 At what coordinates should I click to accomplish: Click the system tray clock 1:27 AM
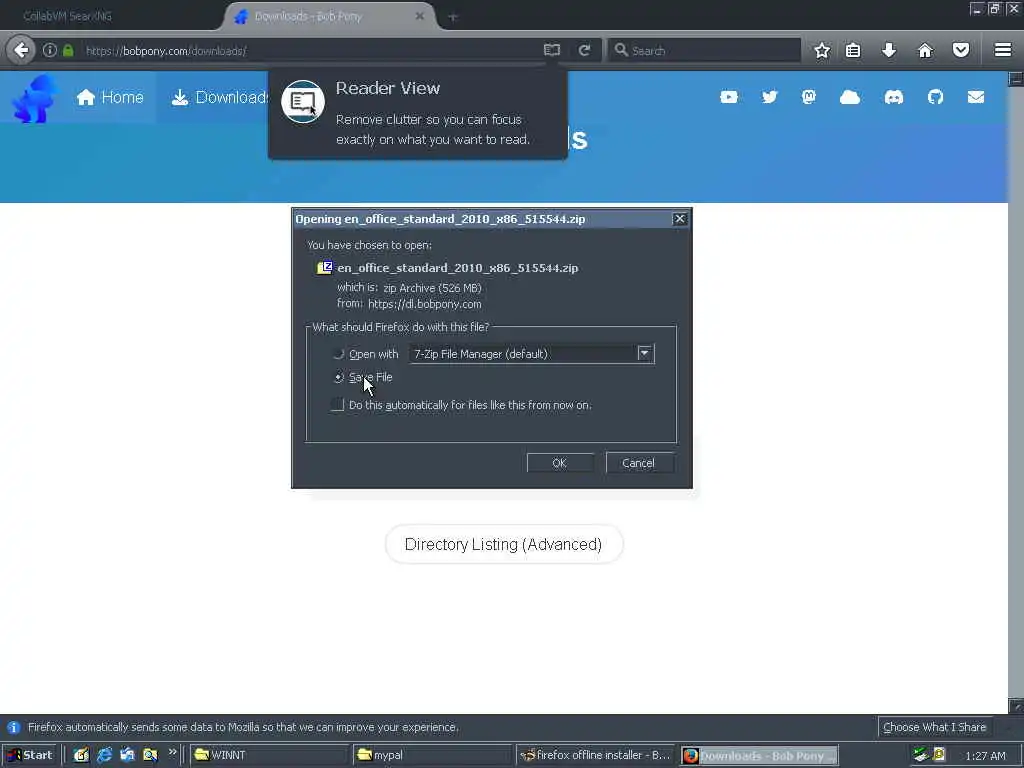985,756
